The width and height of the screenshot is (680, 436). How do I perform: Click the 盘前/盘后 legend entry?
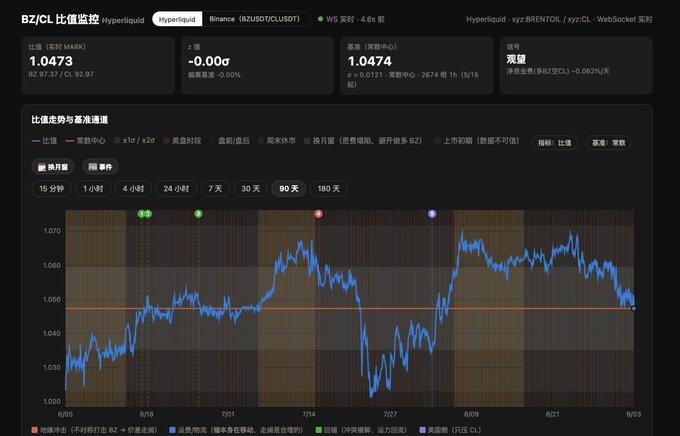point(229,141)
